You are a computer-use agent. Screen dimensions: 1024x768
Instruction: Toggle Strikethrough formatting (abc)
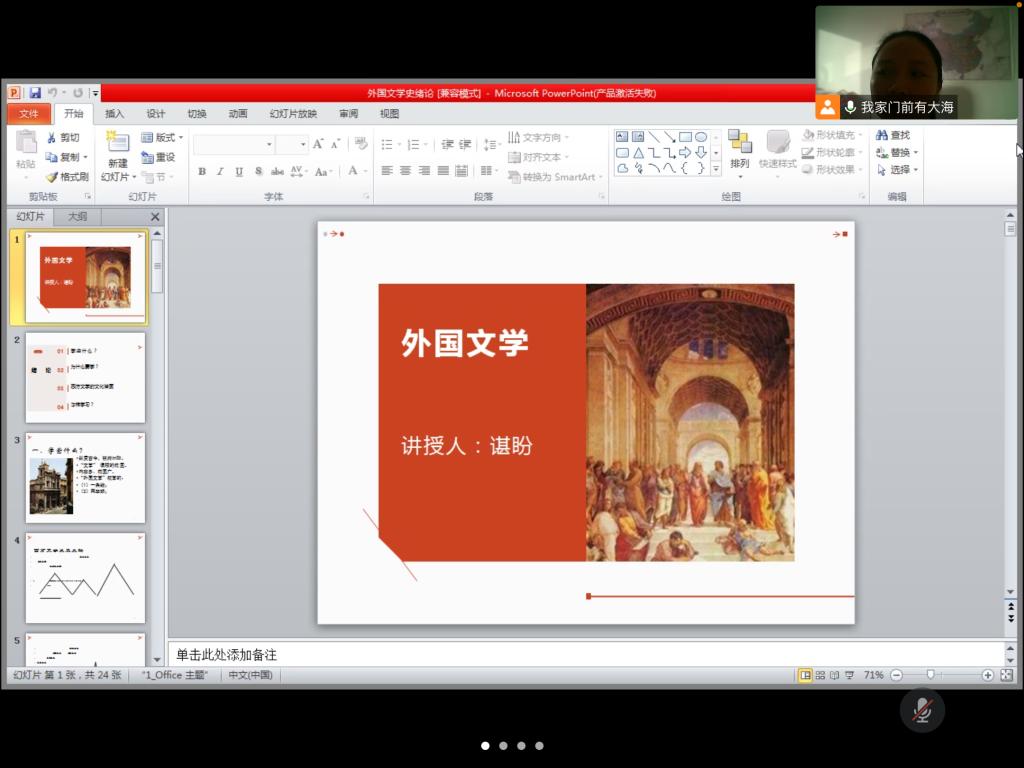278,171
